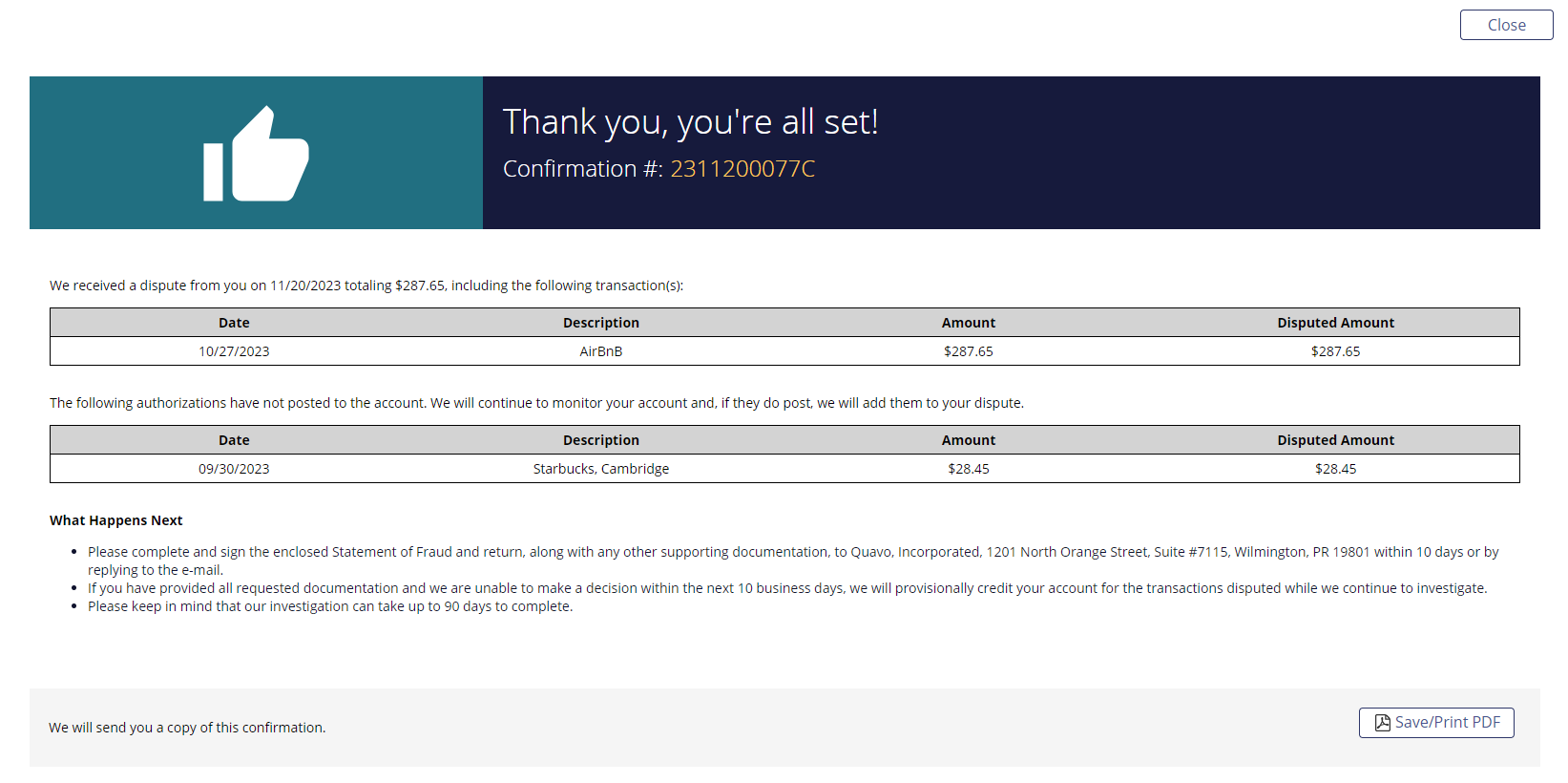
Task: Close the confirmation dialog
Action: [x=1506, y=25]
